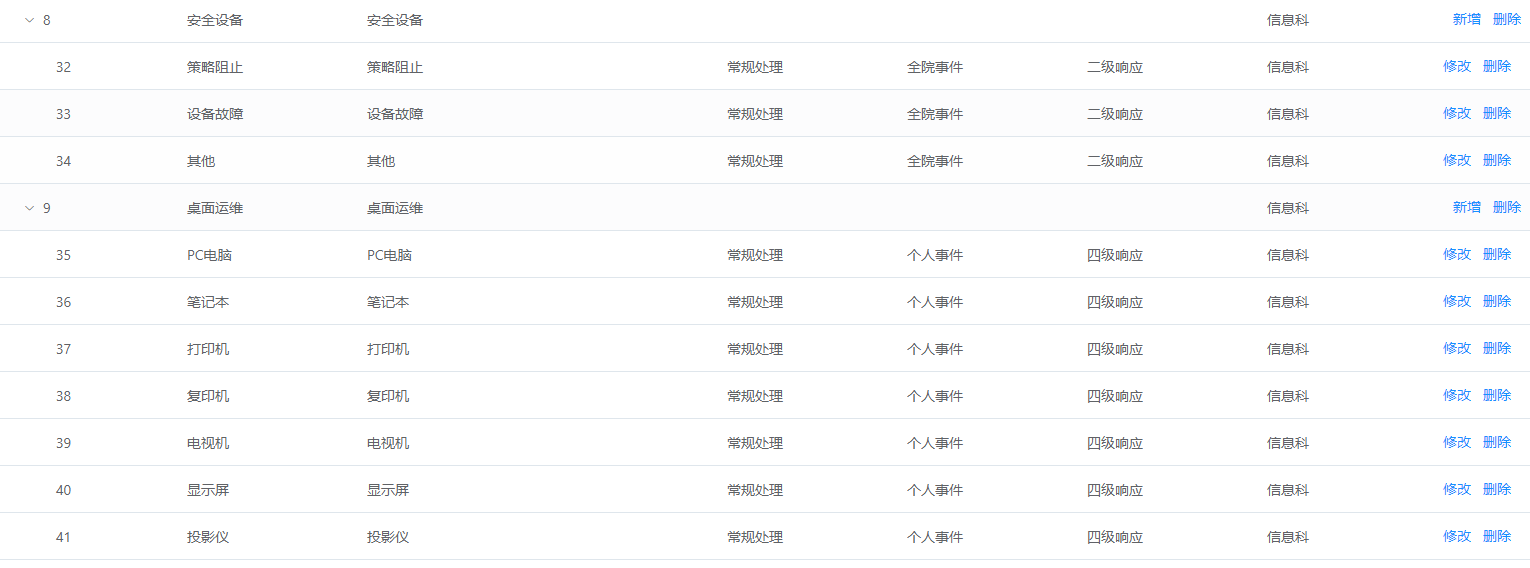Select the 桌面运维 name cell
The width and height of the screenshot is (1530, 568).
click(x=215, y=208)
